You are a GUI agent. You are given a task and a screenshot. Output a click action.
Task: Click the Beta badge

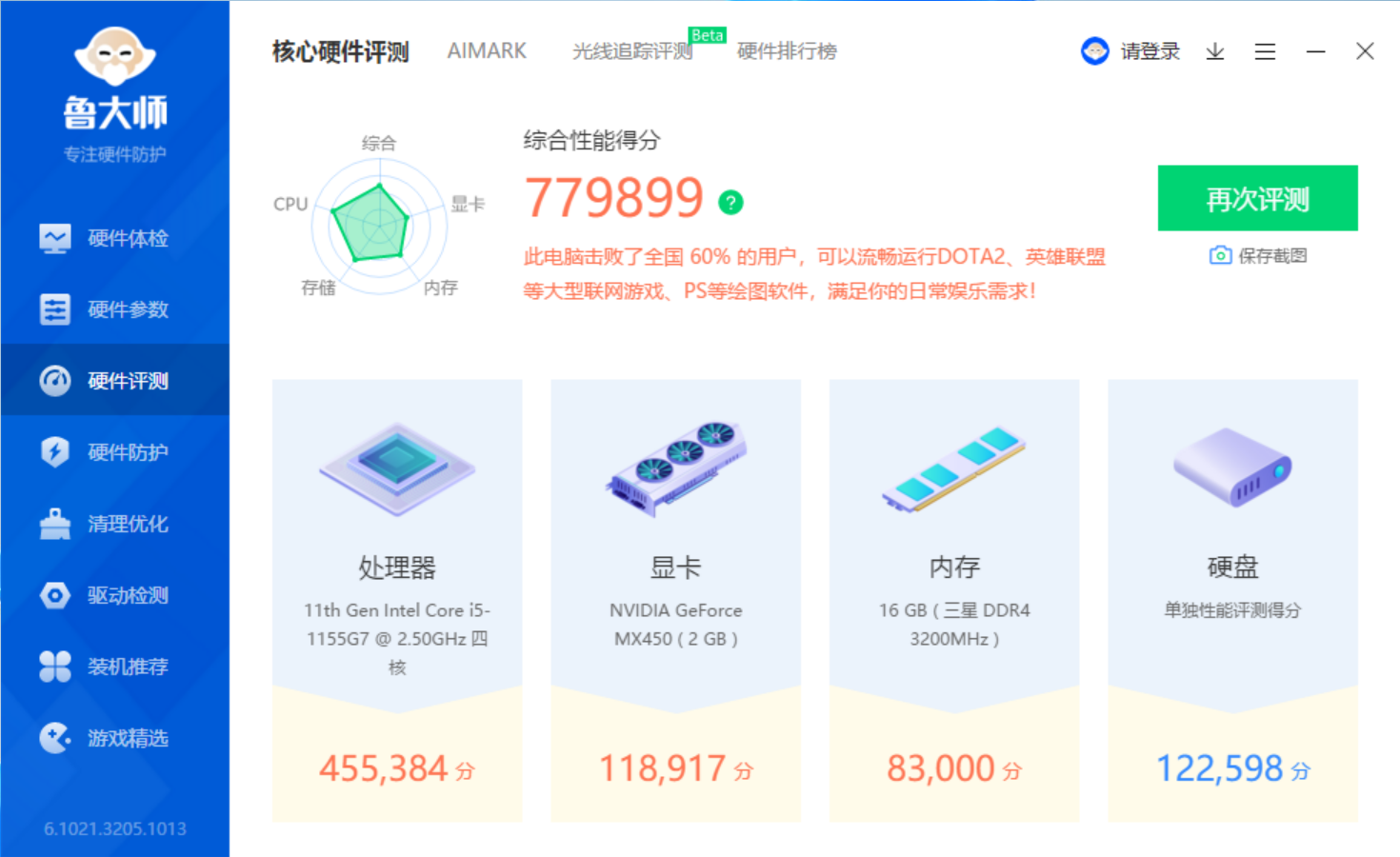[x=708, y=35]
